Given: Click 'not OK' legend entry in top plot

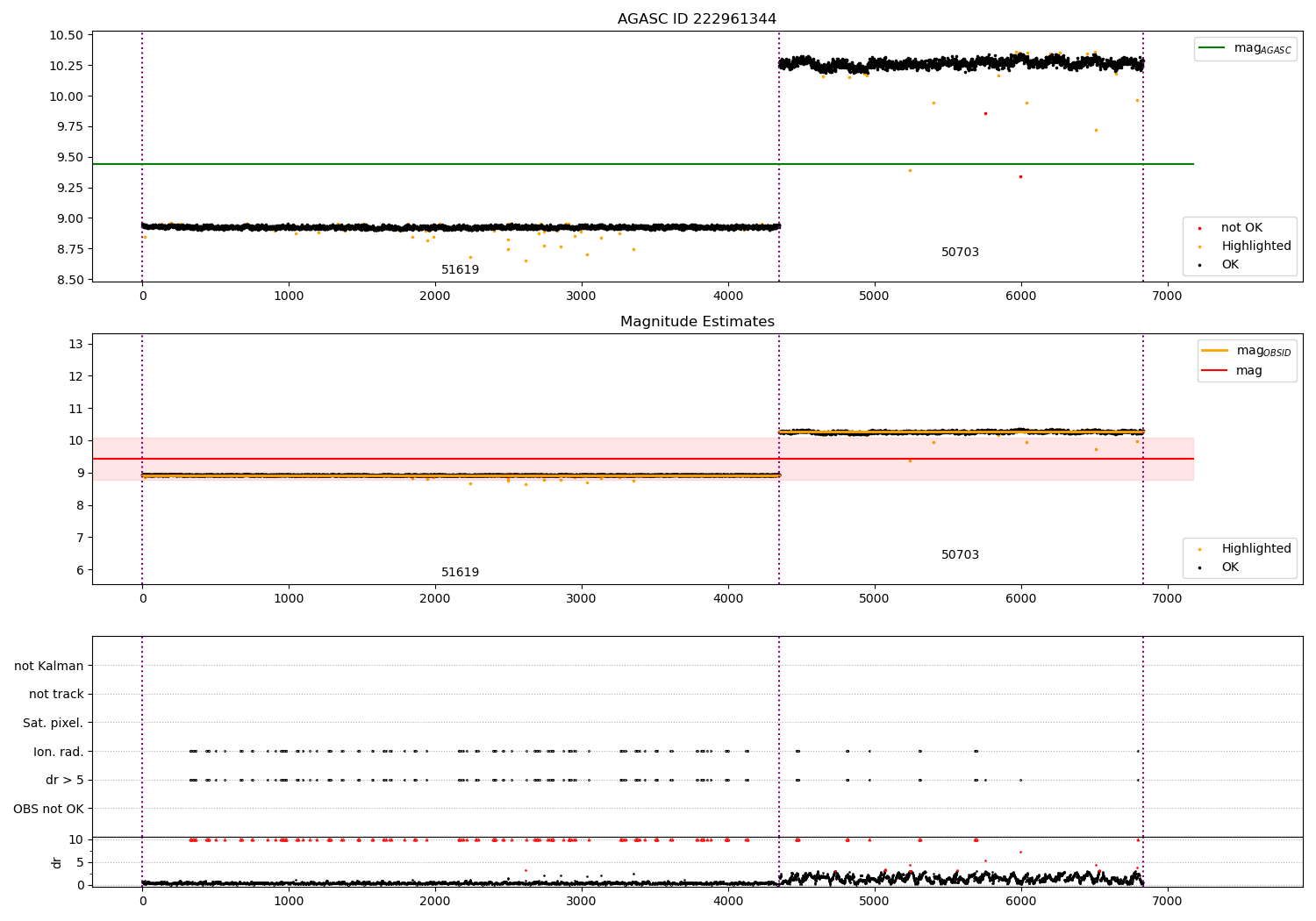Looking at the screenshot, I should click(1241, 228).
